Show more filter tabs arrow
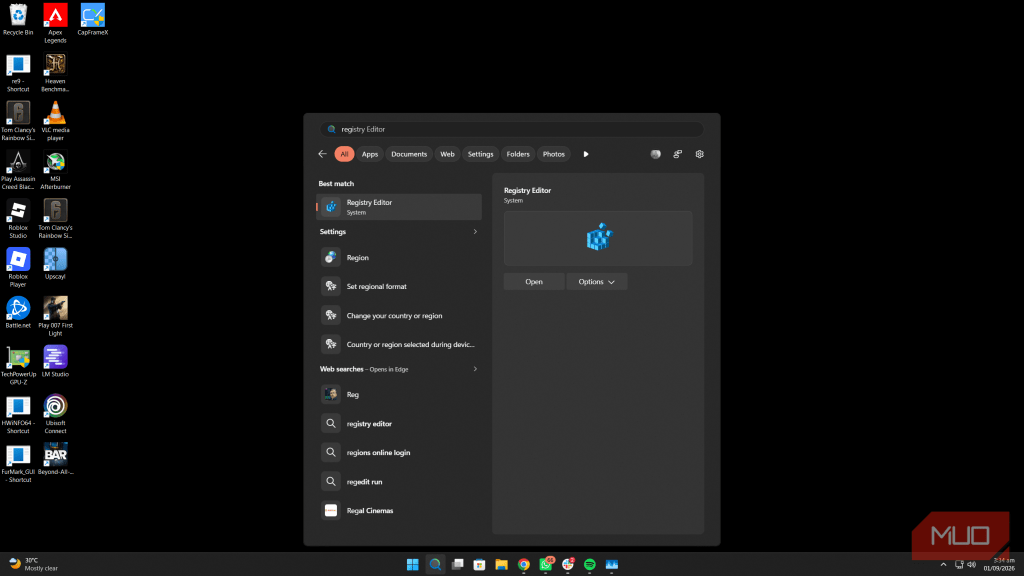This screenshot has height=576, width=1024. (x=586, y=154)
